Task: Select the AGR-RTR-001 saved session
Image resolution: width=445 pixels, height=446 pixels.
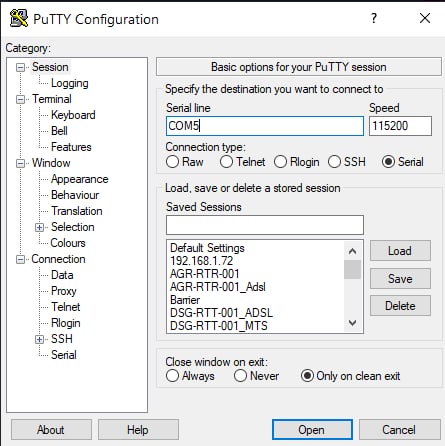Action: pos(205,274)
